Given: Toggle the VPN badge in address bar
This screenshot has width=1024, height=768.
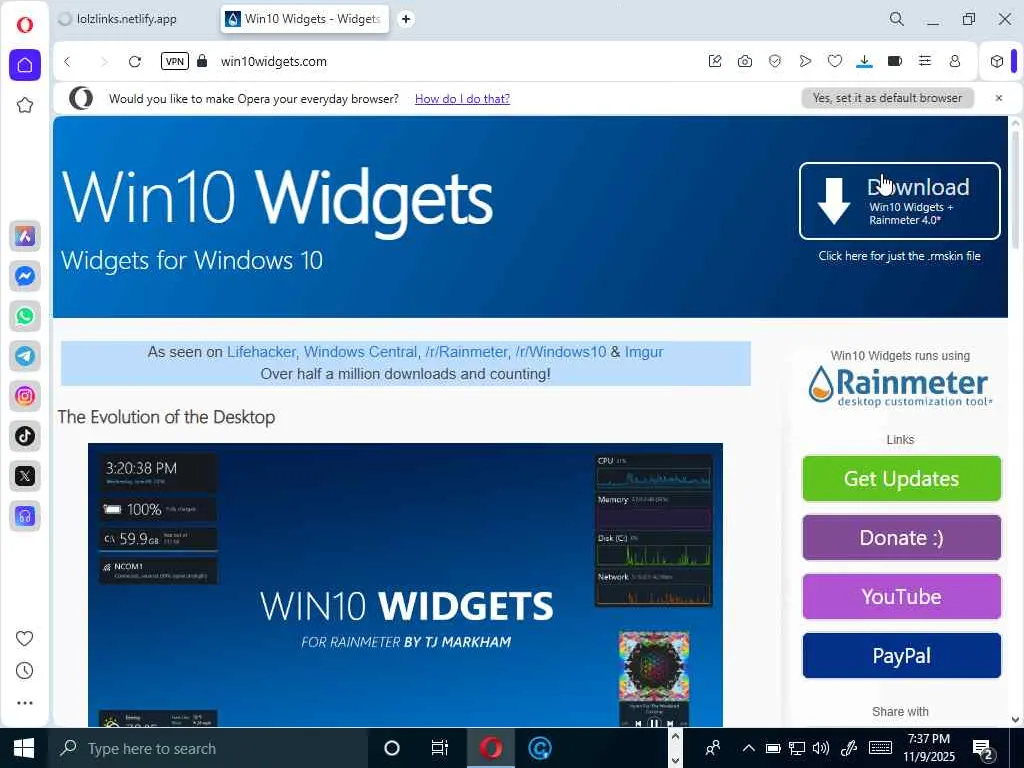Looking at the screenshot, I should [174, 61].
